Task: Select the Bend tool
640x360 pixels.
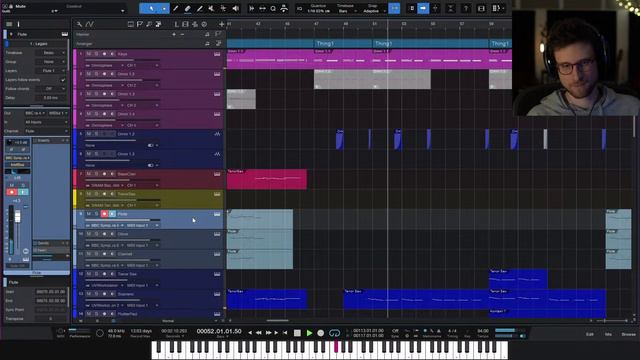Action: (223, 8)
